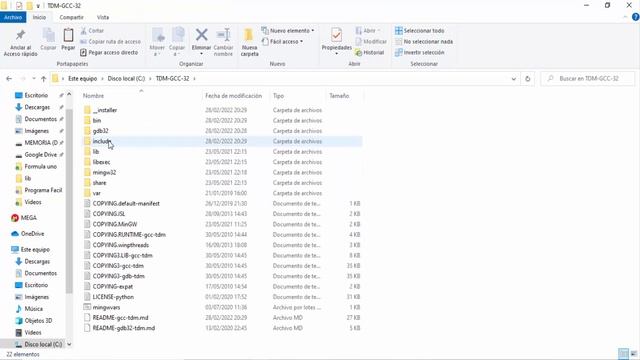Sort by Tipo column header
The height and width of the screenshot is (360, 640).
(x=278, y=96)
